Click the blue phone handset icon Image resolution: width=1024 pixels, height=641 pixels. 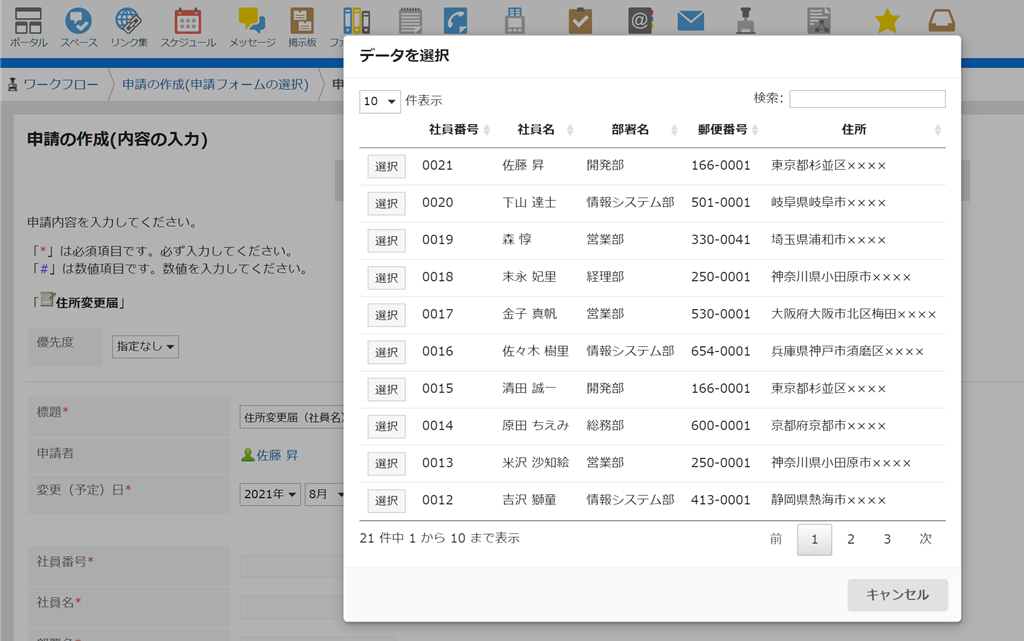tap(455, 22)
